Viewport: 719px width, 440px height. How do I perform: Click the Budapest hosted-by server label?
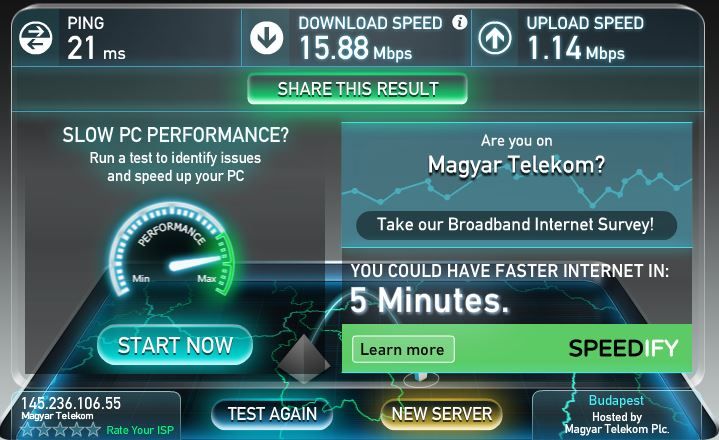[x=617, y=417]
